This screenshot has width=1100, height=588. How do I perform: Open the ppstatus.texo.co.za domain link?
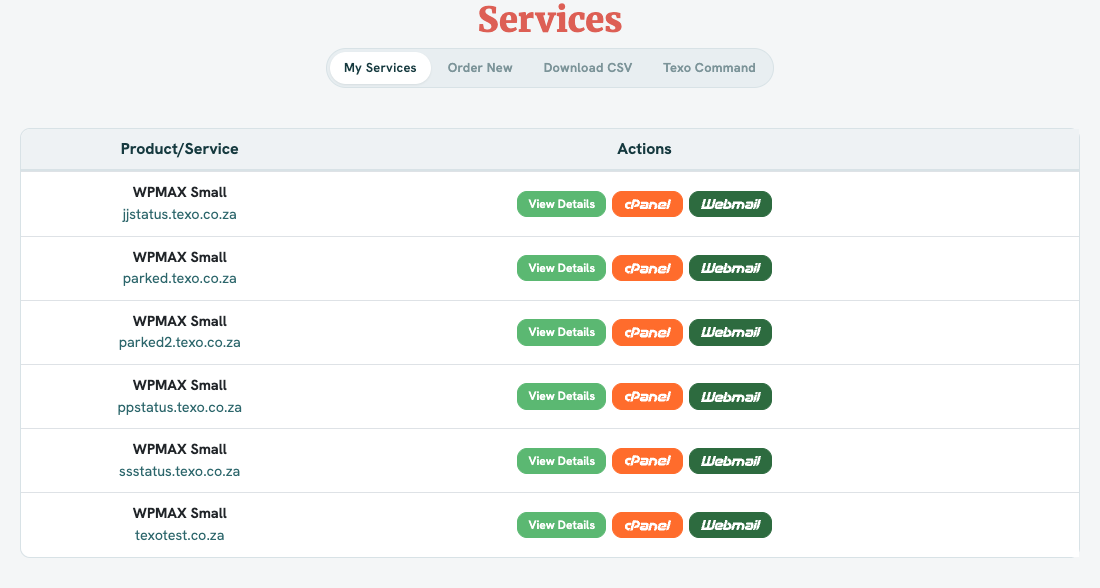coord(180,407)
